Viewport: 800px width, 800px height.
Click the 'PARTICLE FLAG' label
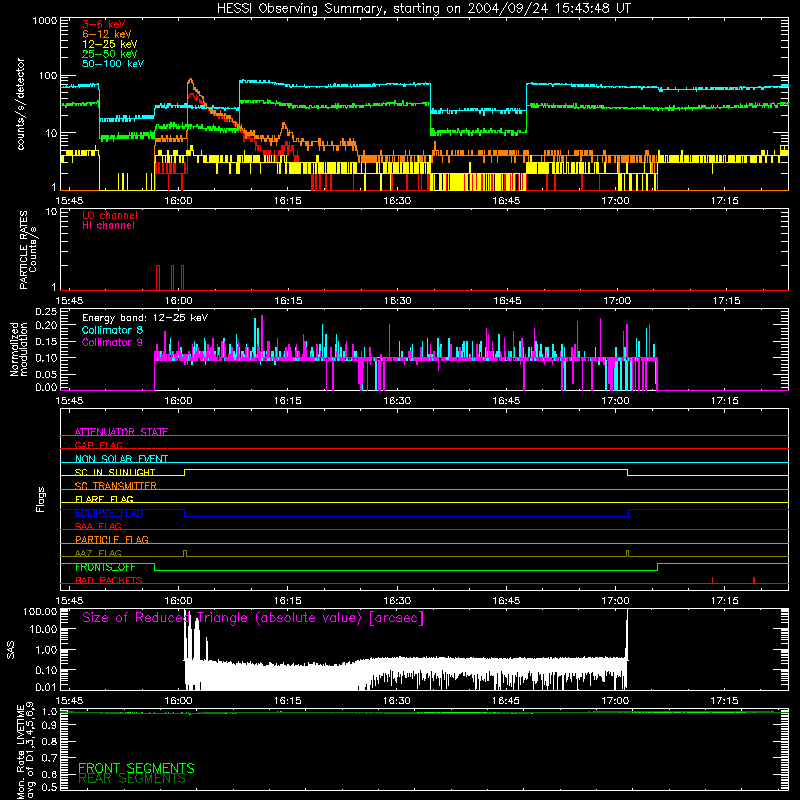(x=112, y=540)
